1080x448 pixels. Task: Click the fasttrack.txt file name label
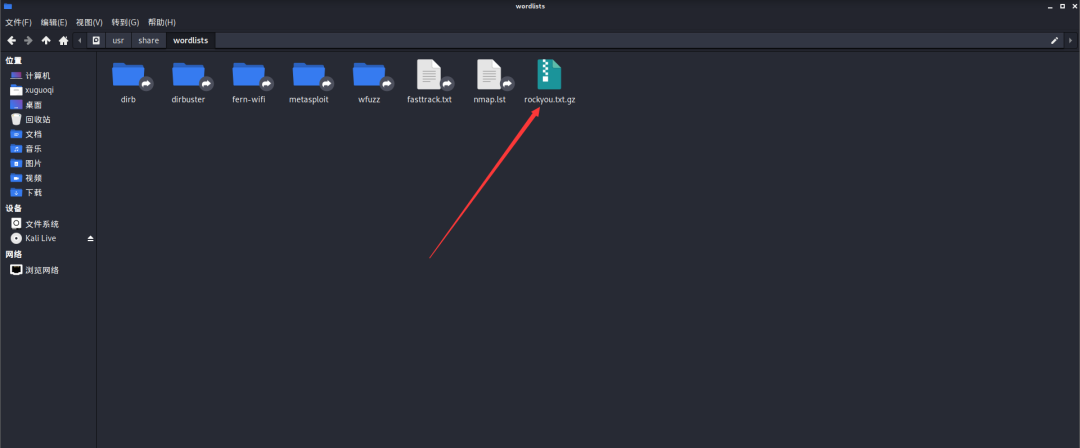point(429,99)
